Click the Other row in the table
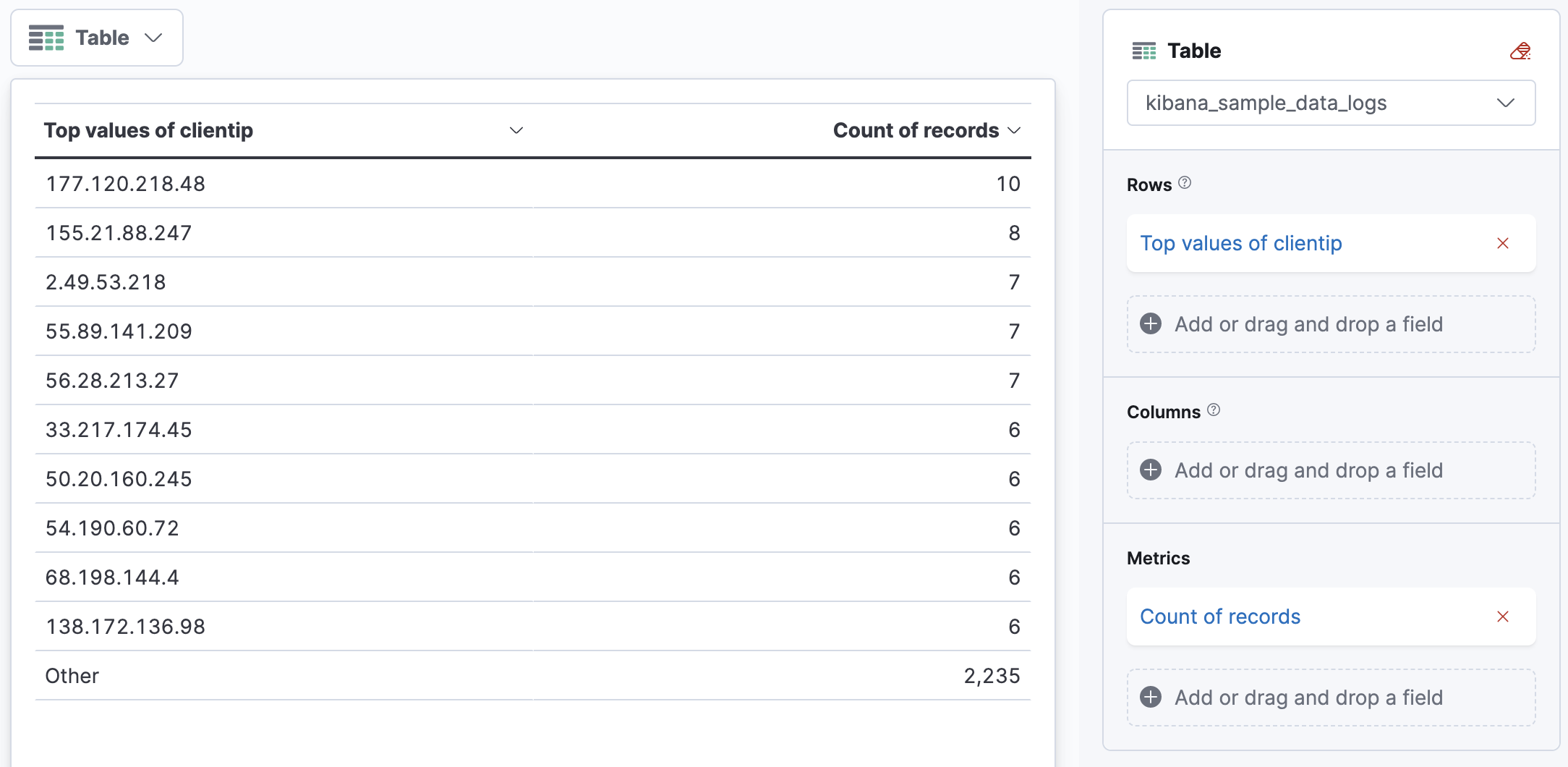The width and height of the screenshot is (1568, 767). tap(72, 677)
